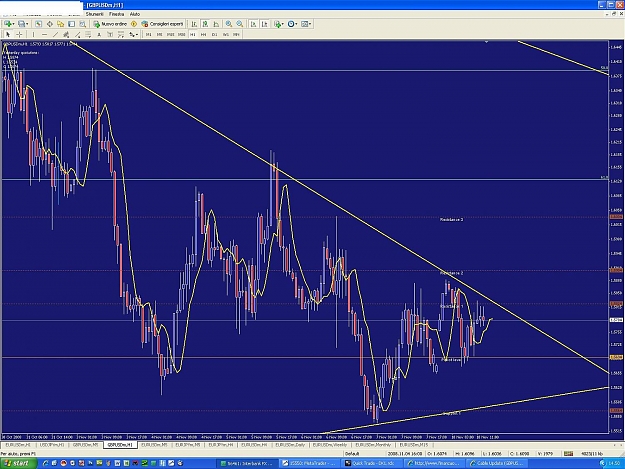This screenshot has height=469, width=625.
Task: Select the Trendline drawing tool
Action: tap(55, 35)
